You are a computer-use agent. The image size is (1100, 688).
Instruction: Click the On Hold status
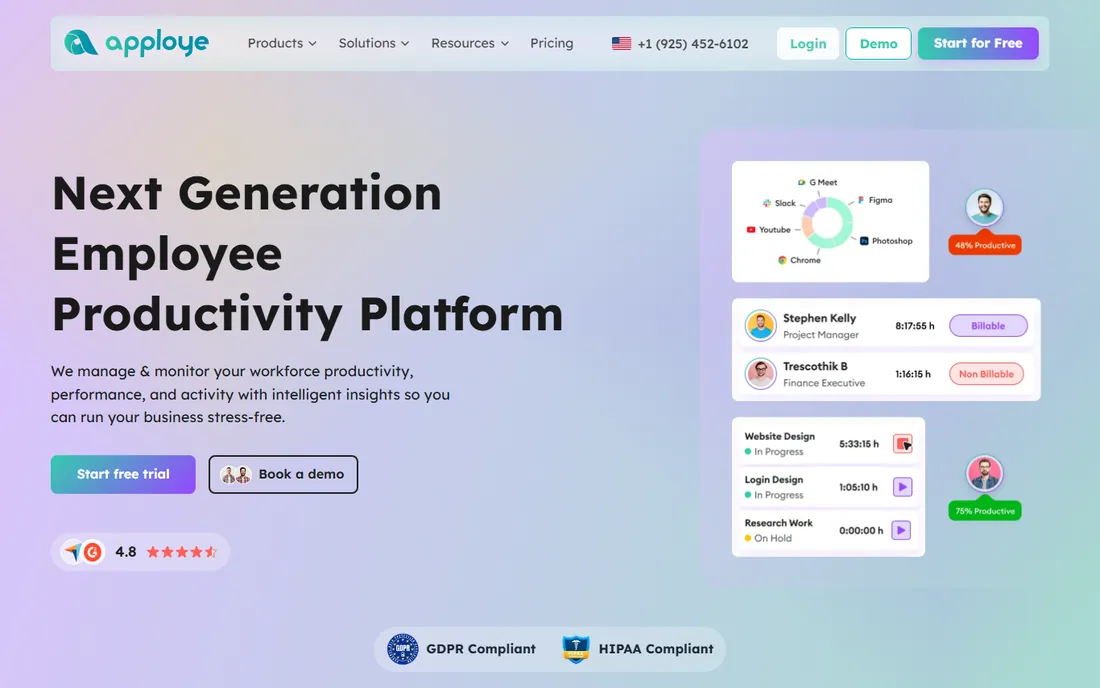768,539
